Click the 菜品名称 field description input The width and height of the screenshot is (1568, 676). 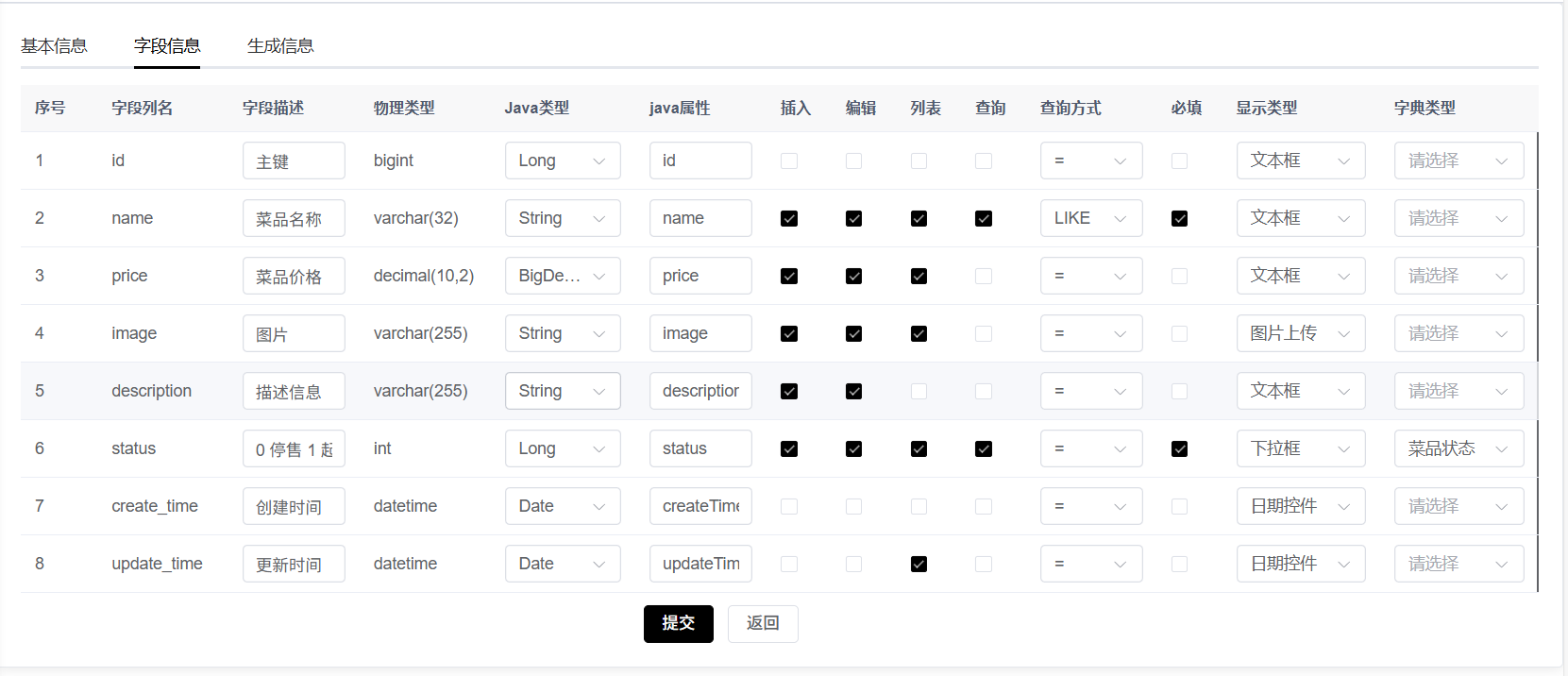pyautogui.click(x=294, y=219)
